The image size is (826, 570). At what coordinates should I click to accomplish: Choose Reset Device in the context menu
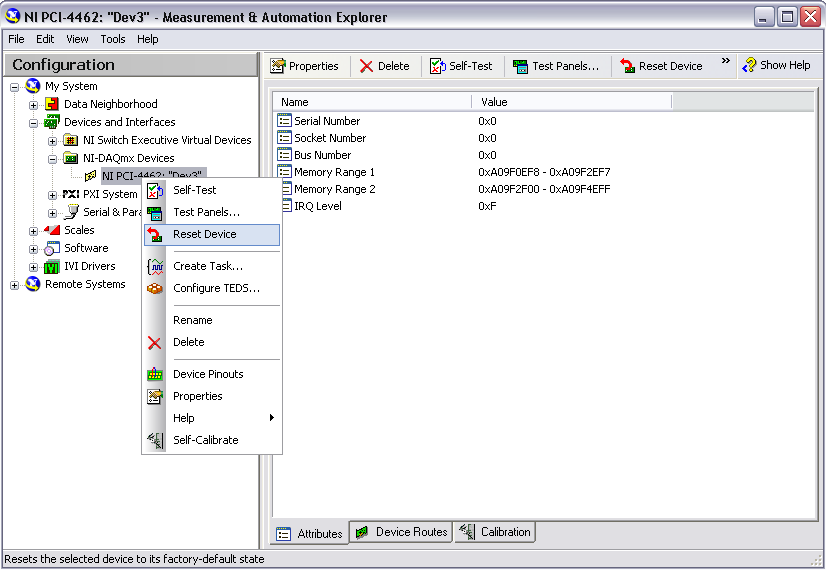pyautogui.click(x=212, y=234)
